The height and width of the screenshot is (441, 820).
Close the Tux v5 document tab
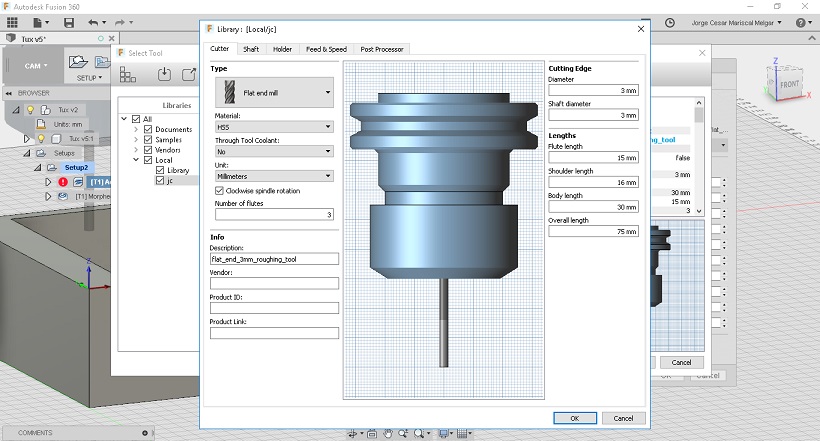[111, 39]
